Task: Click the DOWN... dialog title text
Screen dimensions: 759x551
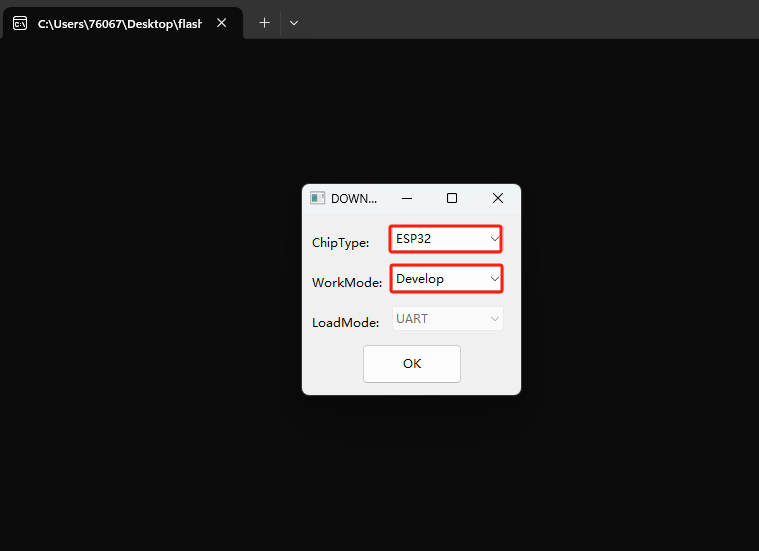Action: tap(354, 198)
